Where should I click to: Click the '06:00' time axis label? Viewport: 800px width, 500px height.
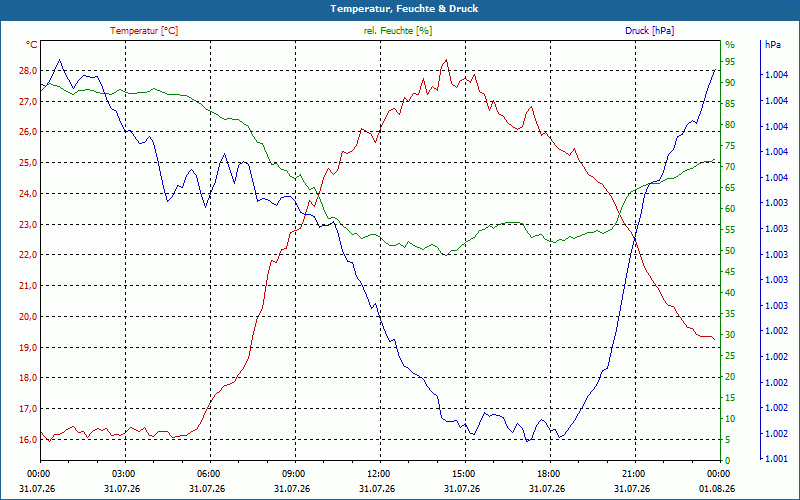click(210, 474)
